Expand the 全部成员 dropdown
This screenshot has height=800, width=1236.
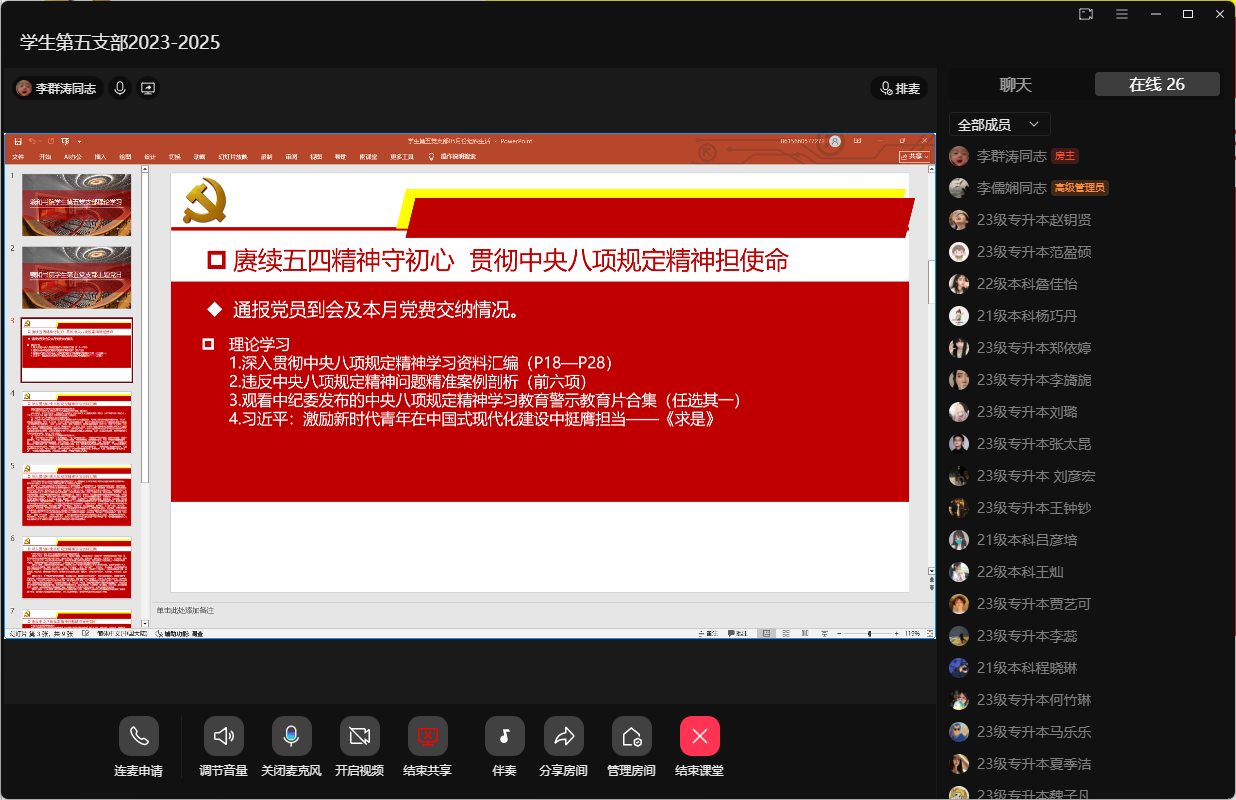pos(999,125)
